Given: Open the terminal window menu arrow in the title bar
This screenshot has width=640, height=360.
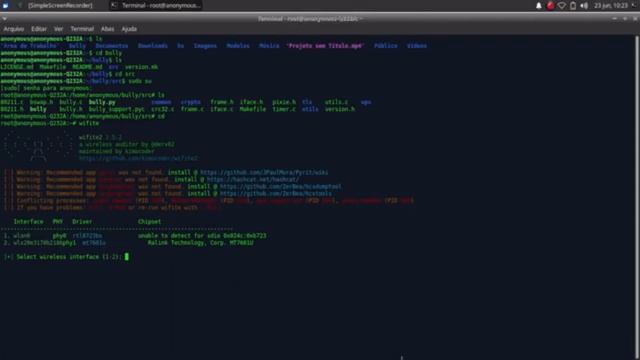Looking at the screenshot, I should [x=4, y=19].
